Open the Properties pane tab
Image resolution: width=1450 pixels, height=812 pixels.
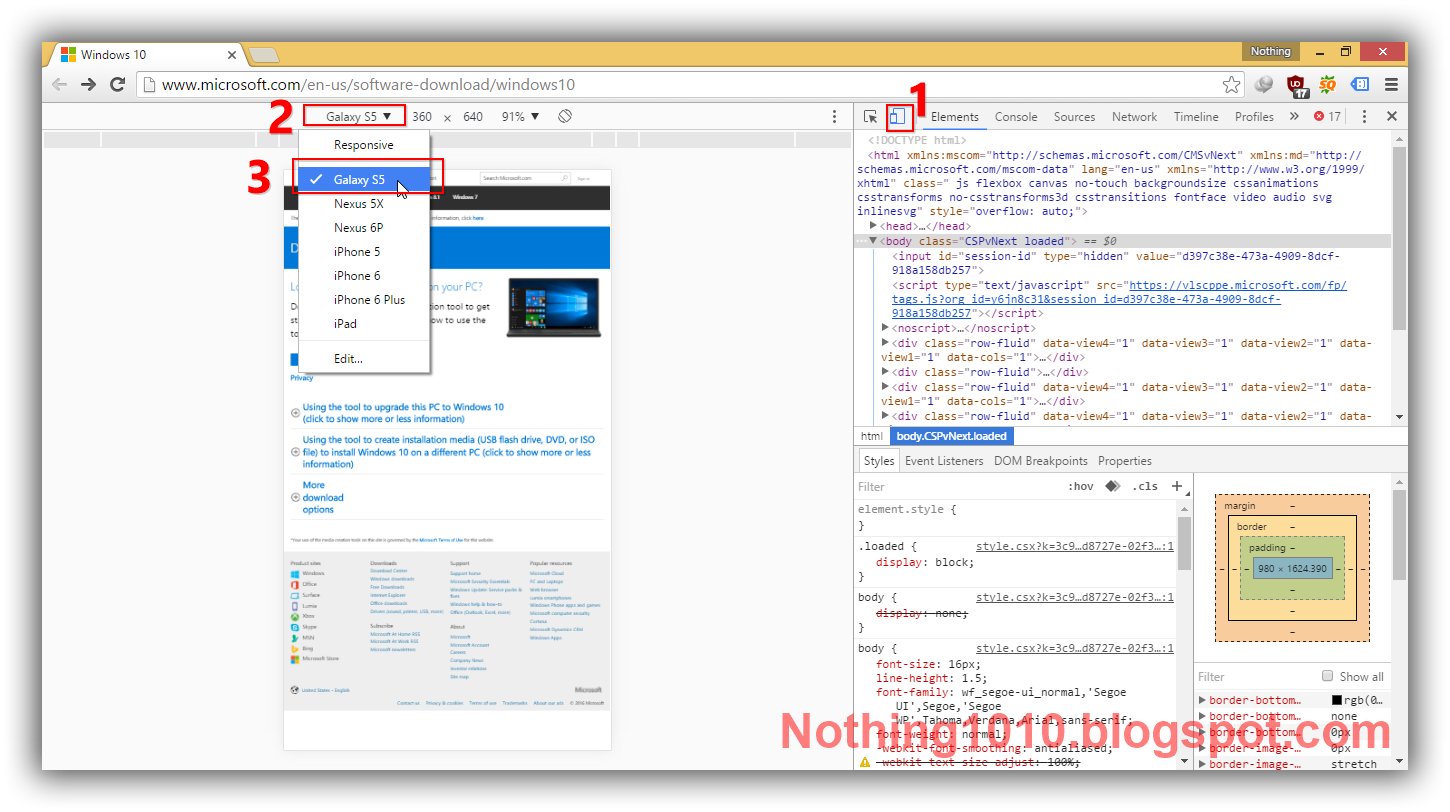point(1124,461)
